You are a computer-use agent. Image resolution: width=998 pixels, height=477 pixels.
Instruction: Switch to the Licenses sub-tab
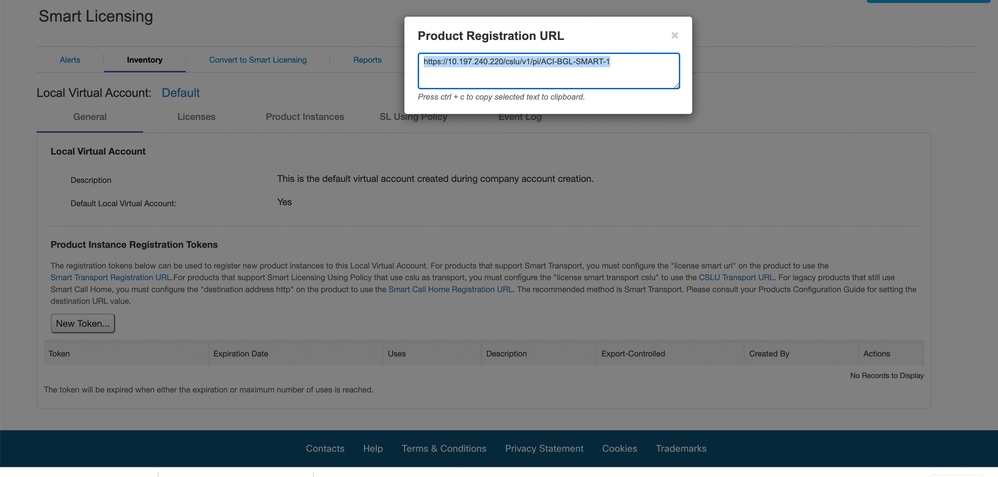(x=196, y=117)
